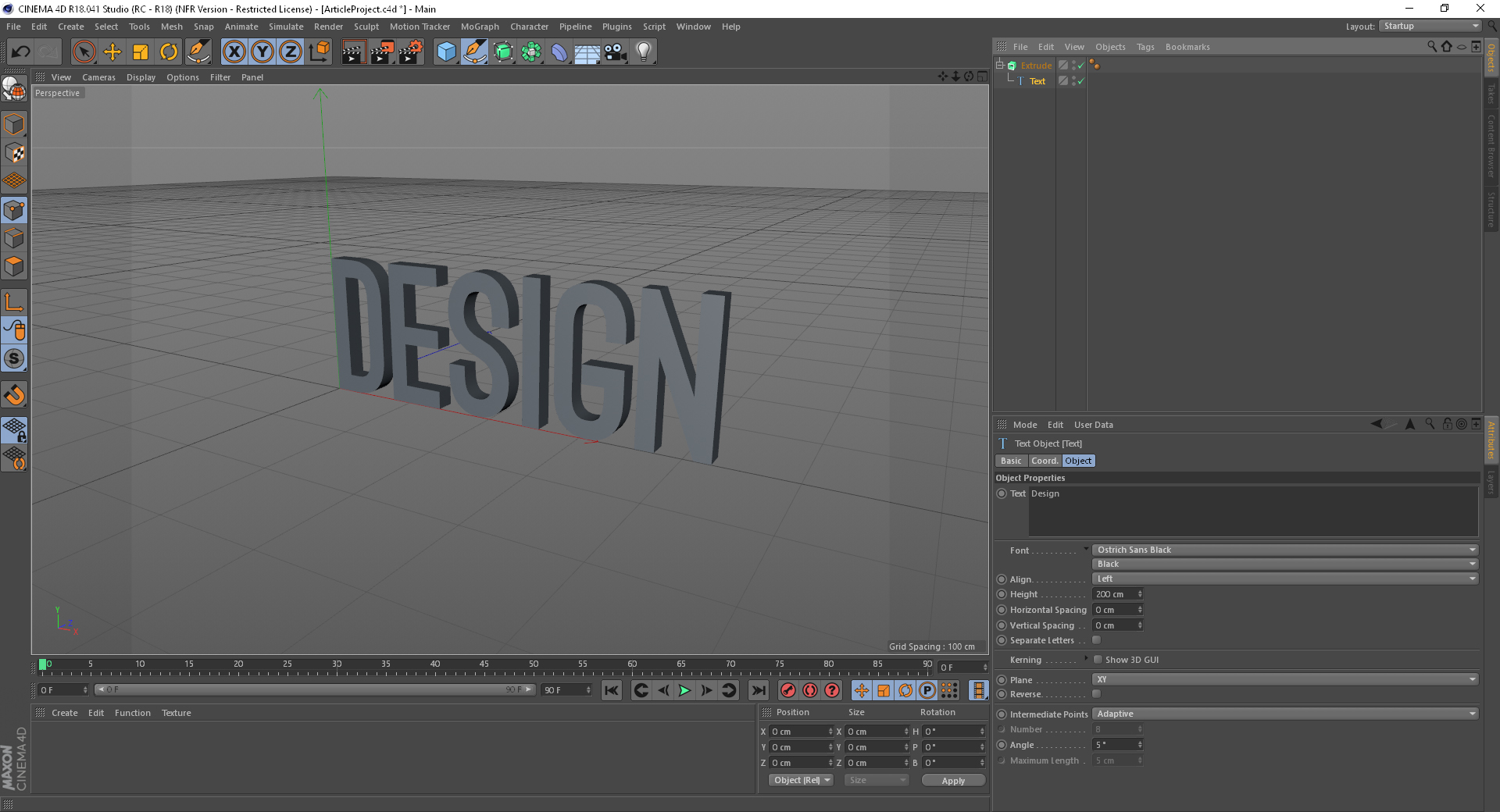Toggle the Extrude enable checkmark
1500x812 pixels.
click(1081, 66)
